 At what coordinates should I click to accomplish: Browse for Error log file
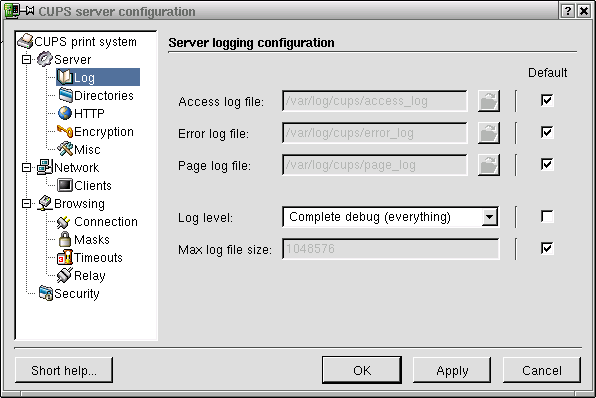[x=488, y=133]
